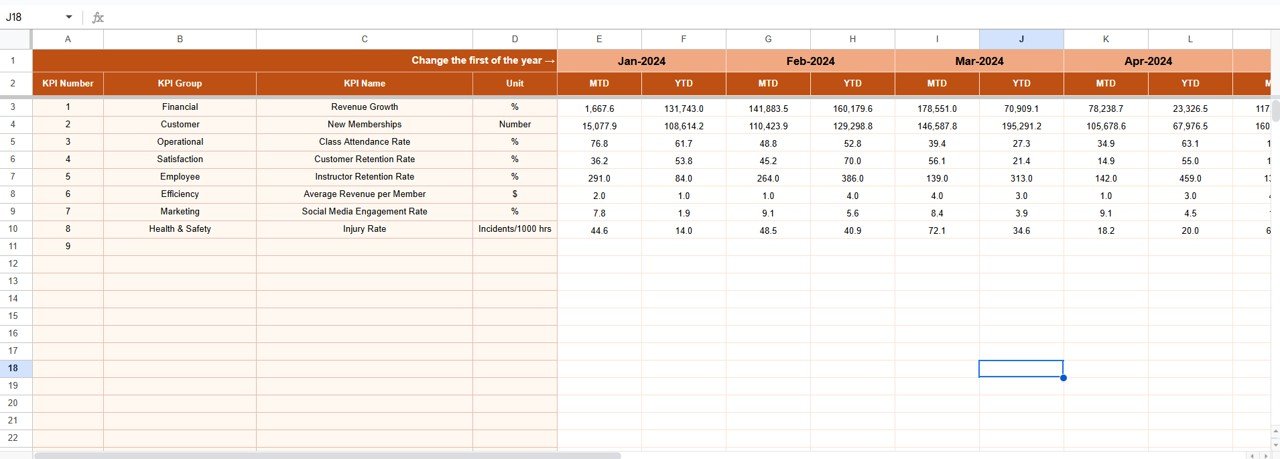The height and width of the screenshot is (459, 1280).
Task: Click the Apr-2024 month header cell
Action: 1147,61
